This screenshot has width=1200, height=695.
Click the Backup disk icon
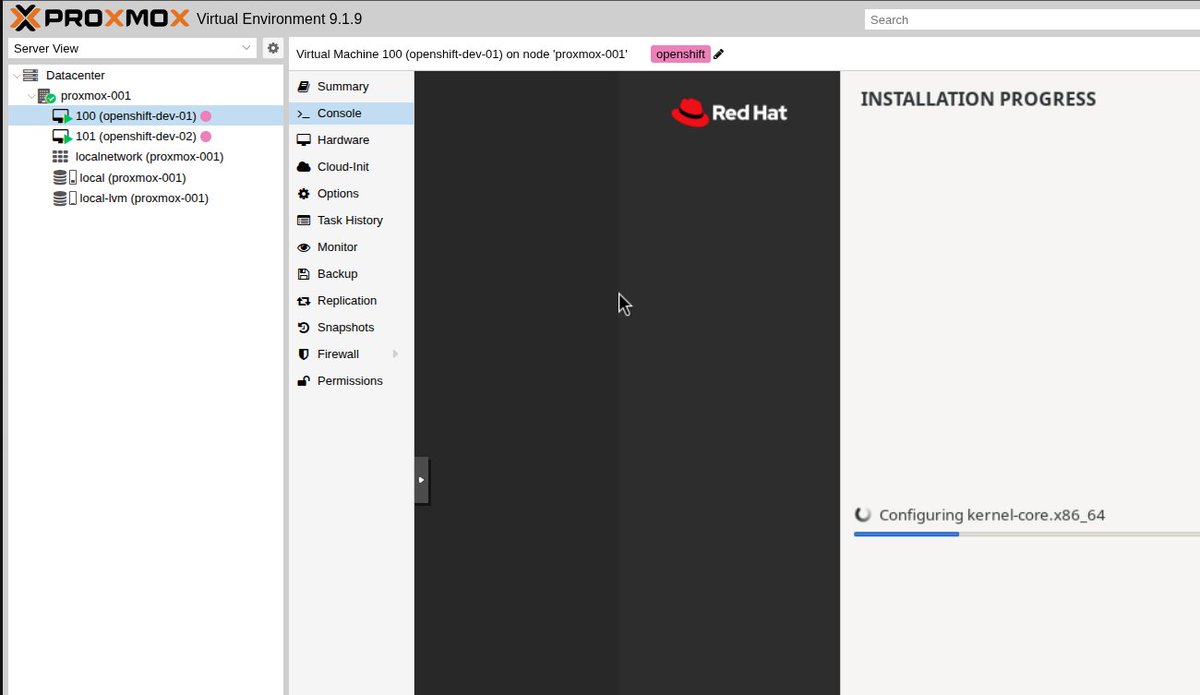click(x=303, y=273)
